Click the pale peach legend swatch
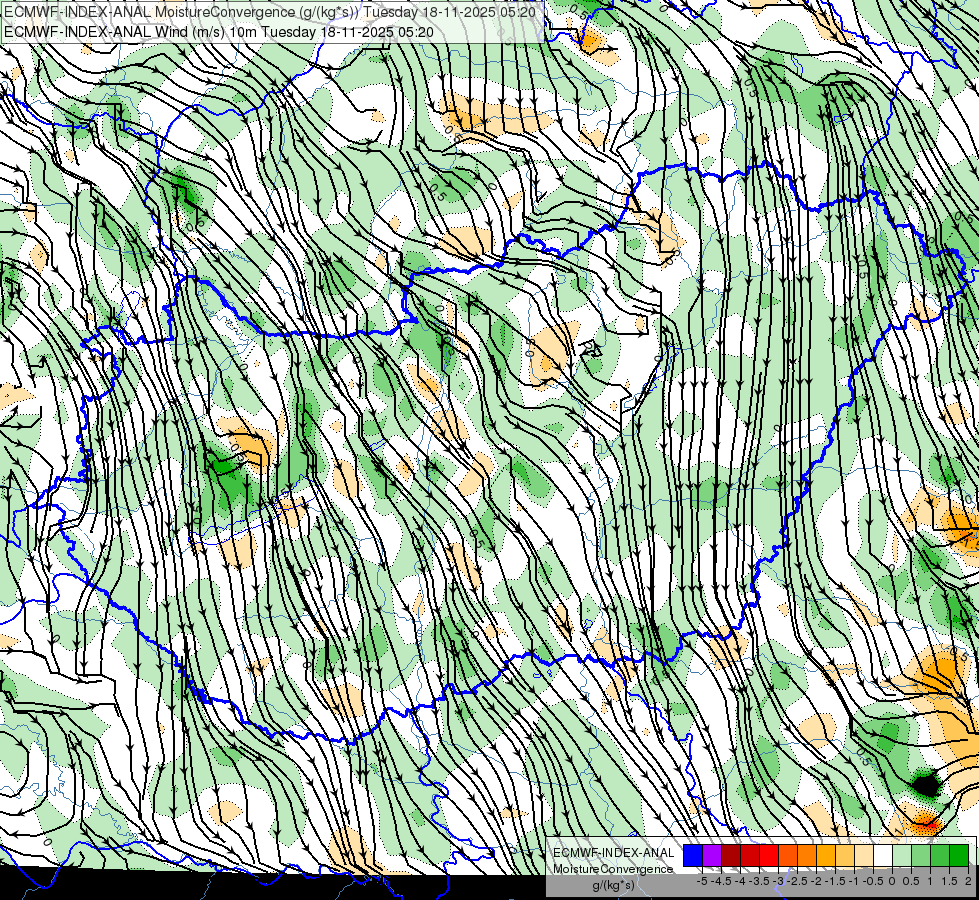Screen dimensions: 979x900 pyautogui.click(x=864, y=856)
